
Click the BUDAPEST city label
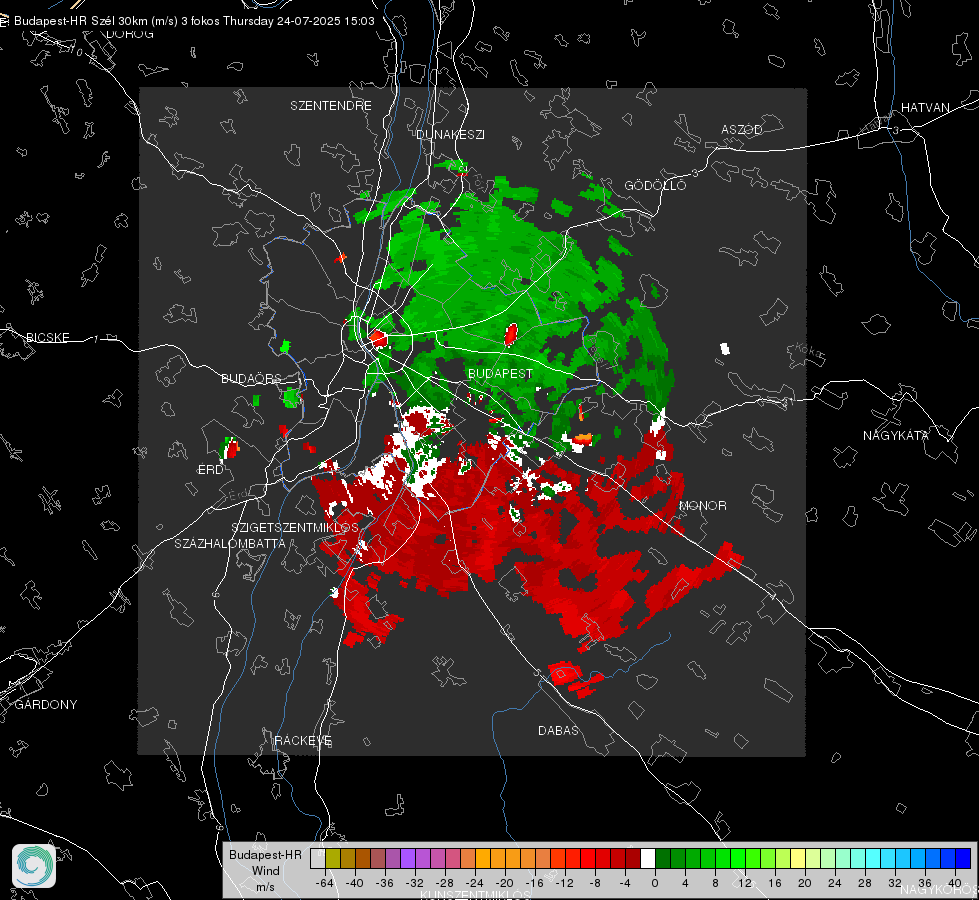click(500, 373)
